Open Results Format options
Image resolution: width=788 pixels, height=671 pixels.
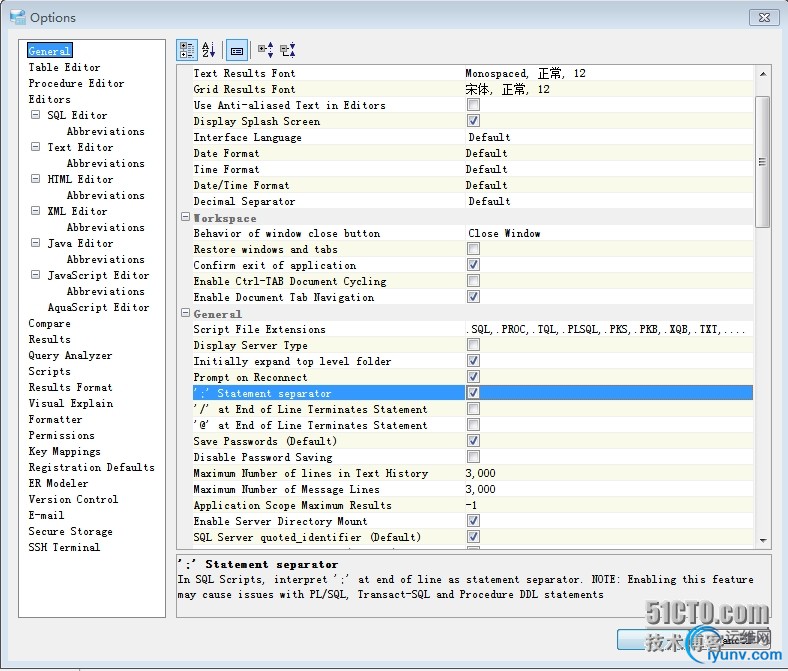70,388
